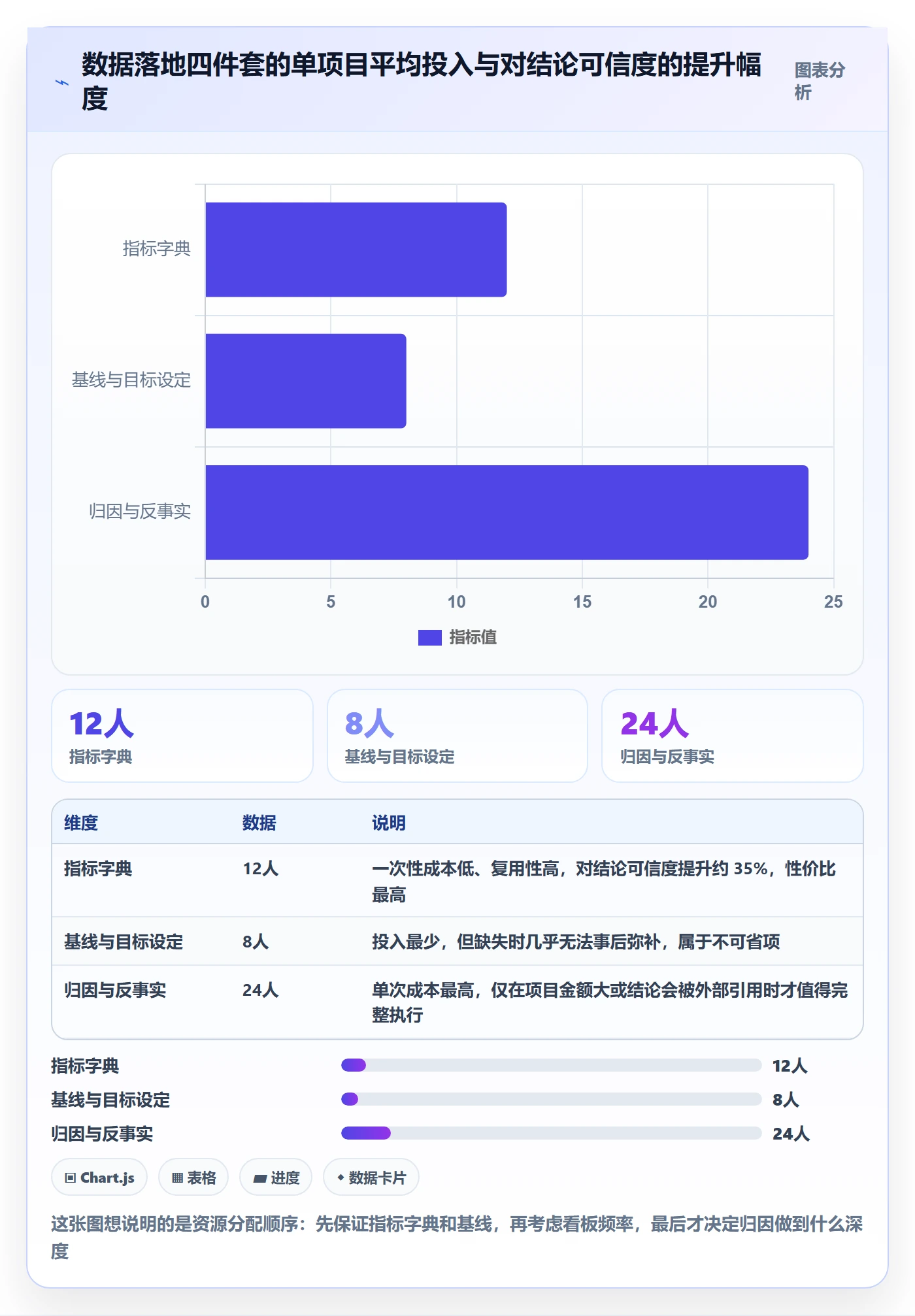Select the 8人 cell in the table
The height and width of the screenshot is (1316, 915).
[256, 942]
